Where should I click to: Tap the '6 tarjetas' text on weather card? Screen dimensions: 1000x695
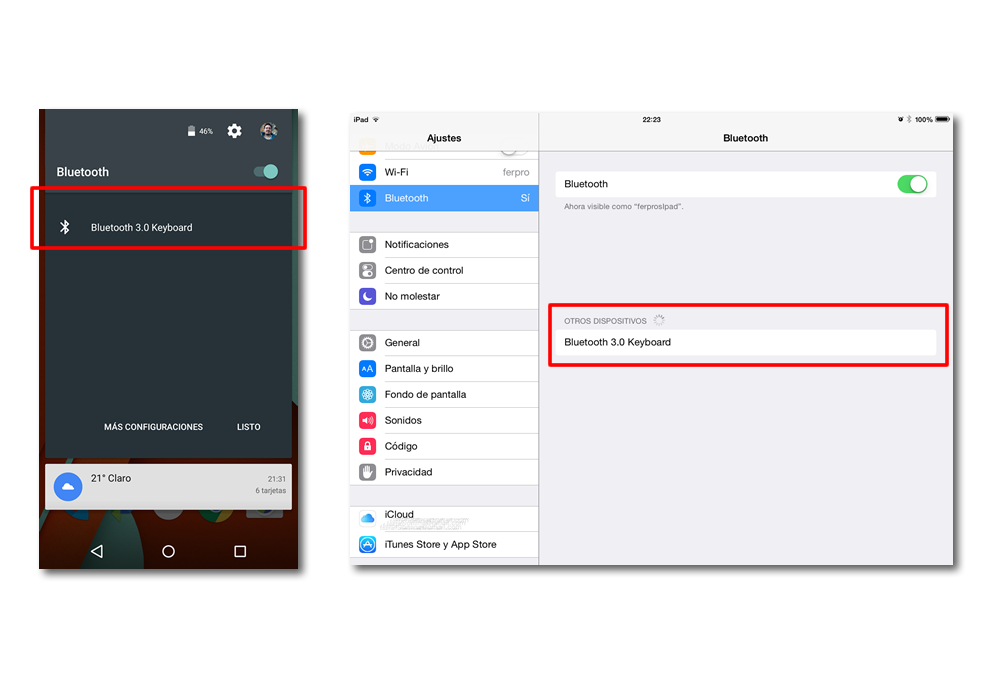270,490
